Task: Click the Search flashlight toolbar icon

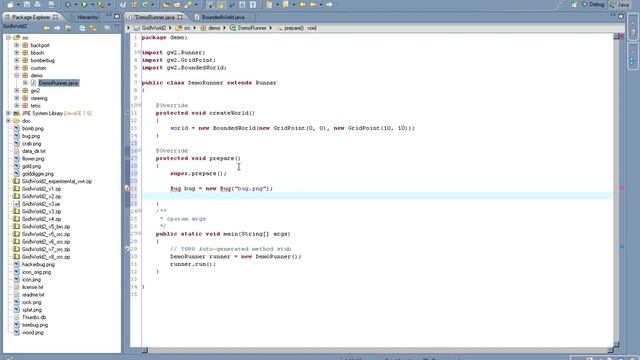Action: click(188, 4)
